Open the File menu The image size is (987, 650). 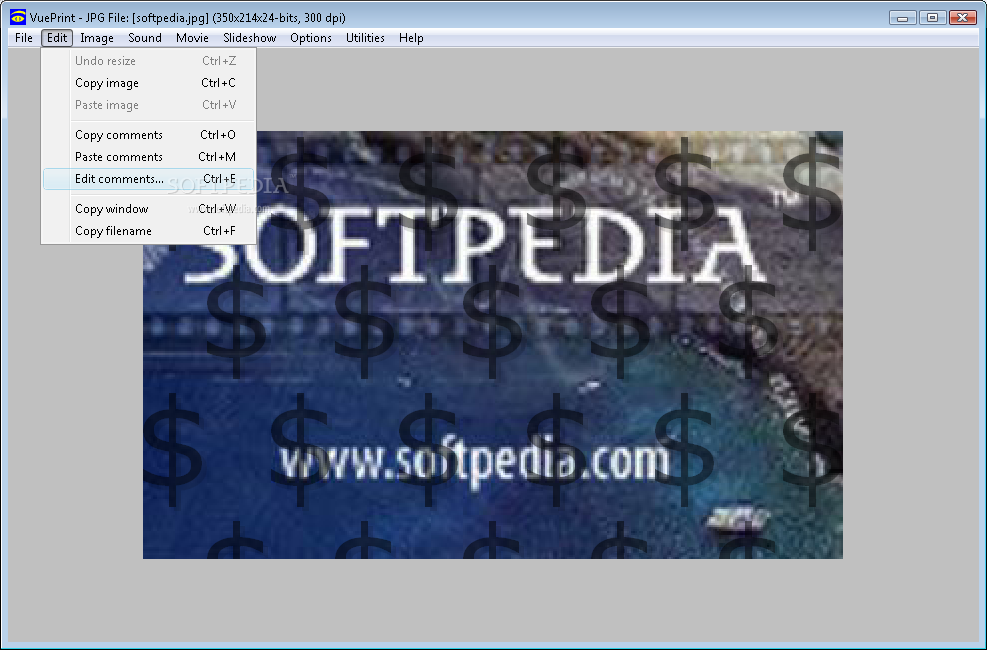tap(24, 38)
